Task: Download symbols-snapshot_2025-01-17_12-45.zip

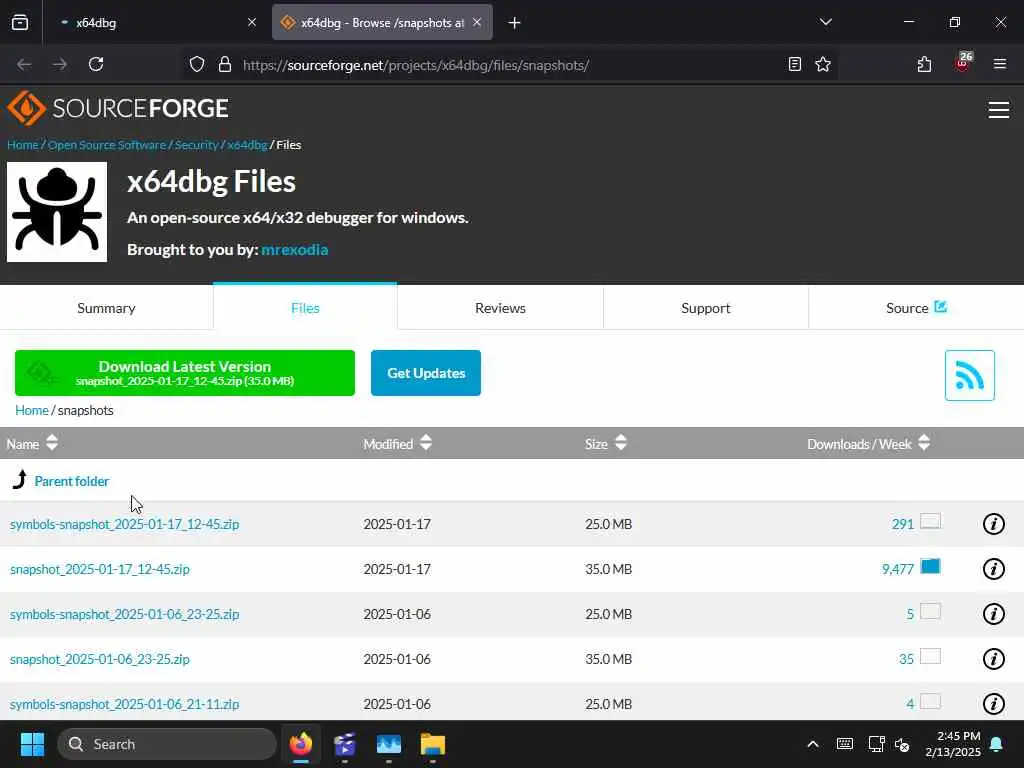Action: 125,524
